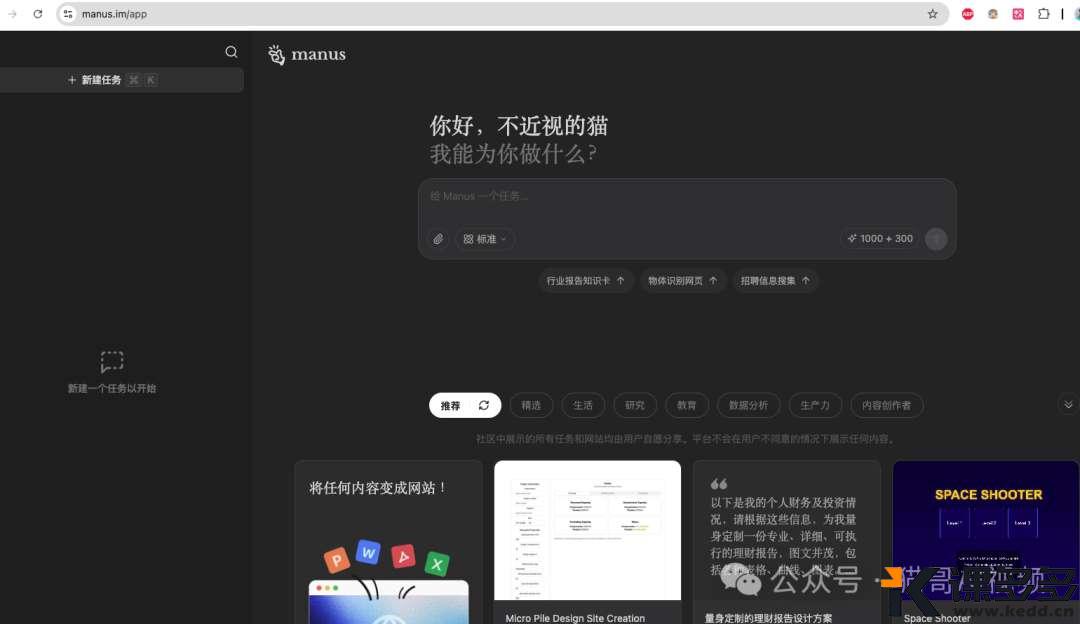Viewport: 1080px width, 624px height.
Task: Open the pink grid extension icon
Action: 1018,14
